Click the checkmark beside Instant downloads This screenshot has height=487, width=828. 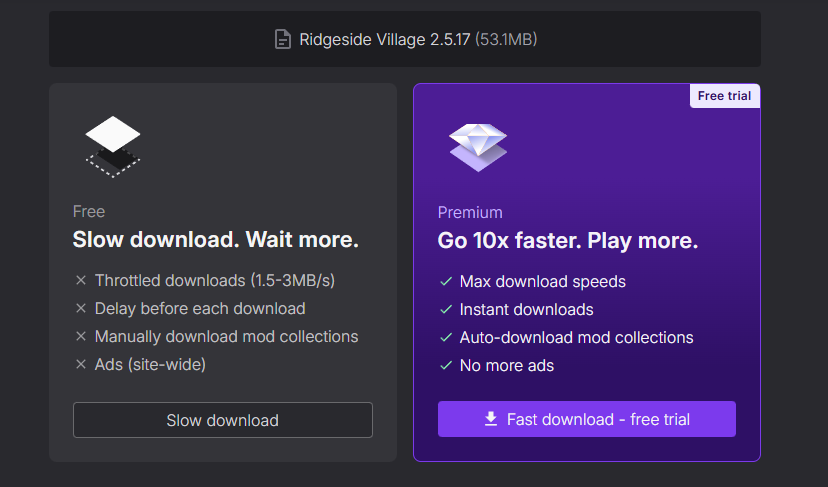(446, 310)
